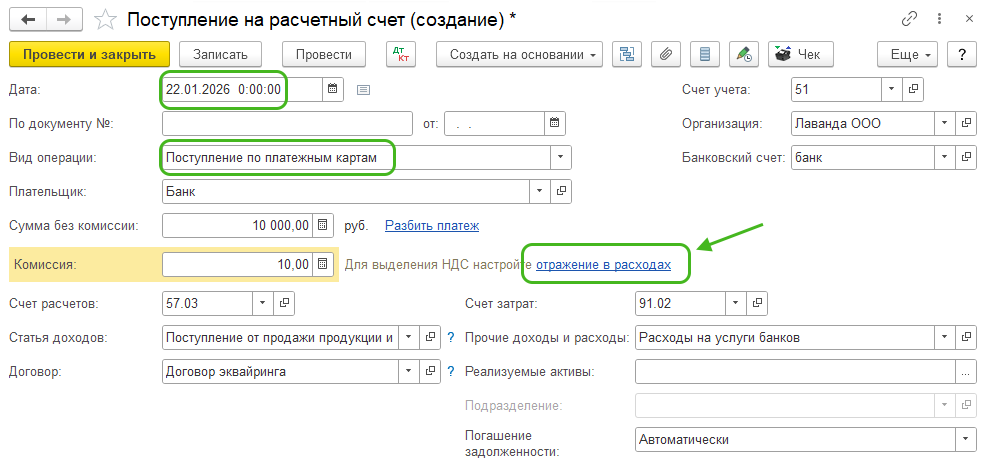
Task: Open the Договор эквайринга record
Action: (431, 371)
